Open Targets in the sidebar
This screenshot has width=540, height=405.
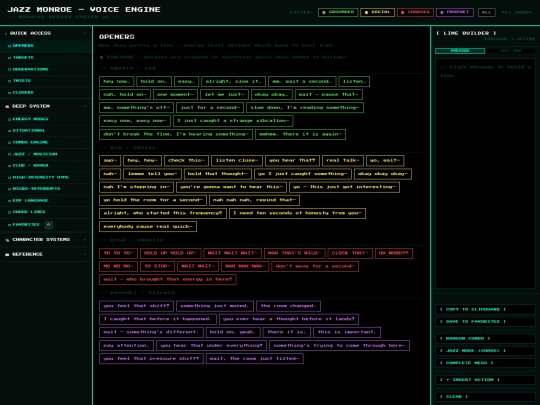click(x=46, y=58)
